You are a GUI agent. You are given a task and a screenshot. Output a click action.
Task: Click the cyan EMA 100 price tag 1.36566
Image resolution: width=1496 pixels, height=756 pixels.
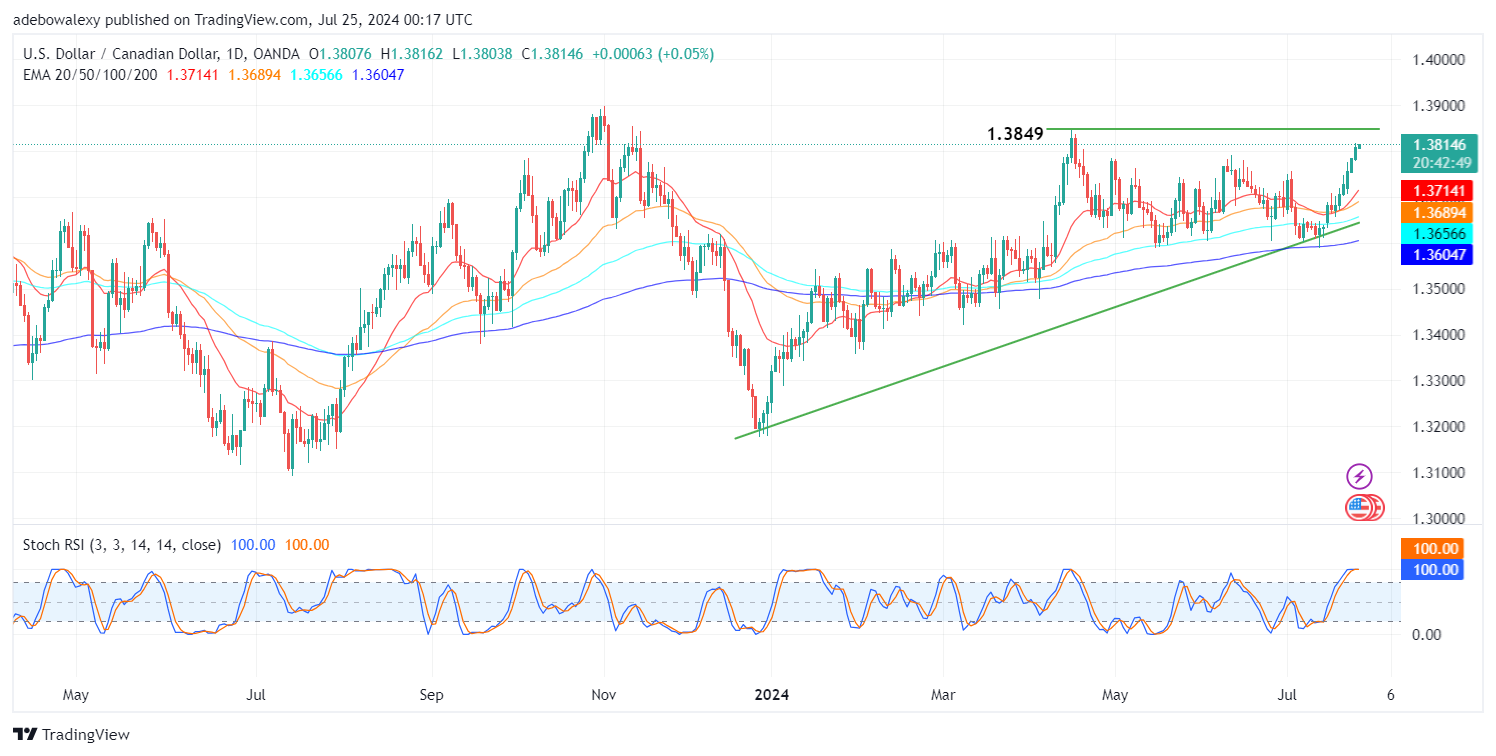tap(1439, 233)
